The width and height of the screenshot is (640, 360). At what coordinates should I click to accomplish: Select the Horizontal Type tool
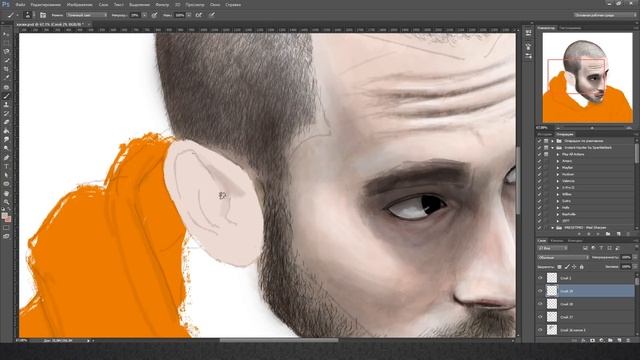6,167
